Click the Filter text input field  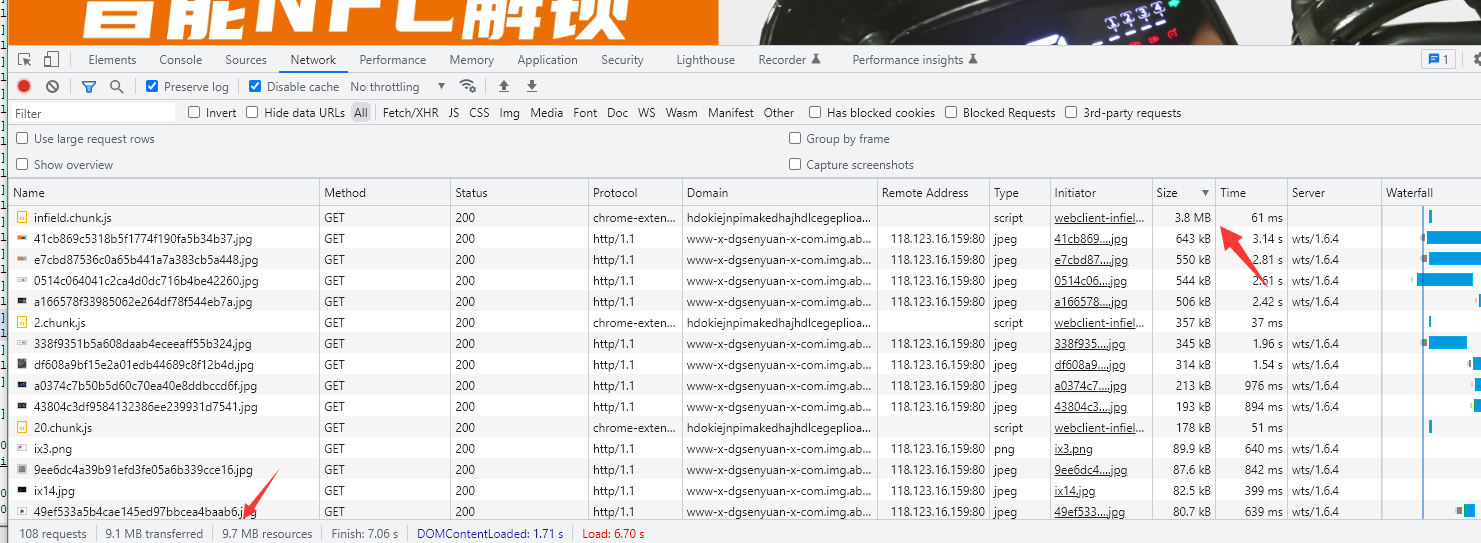[93, 113]
